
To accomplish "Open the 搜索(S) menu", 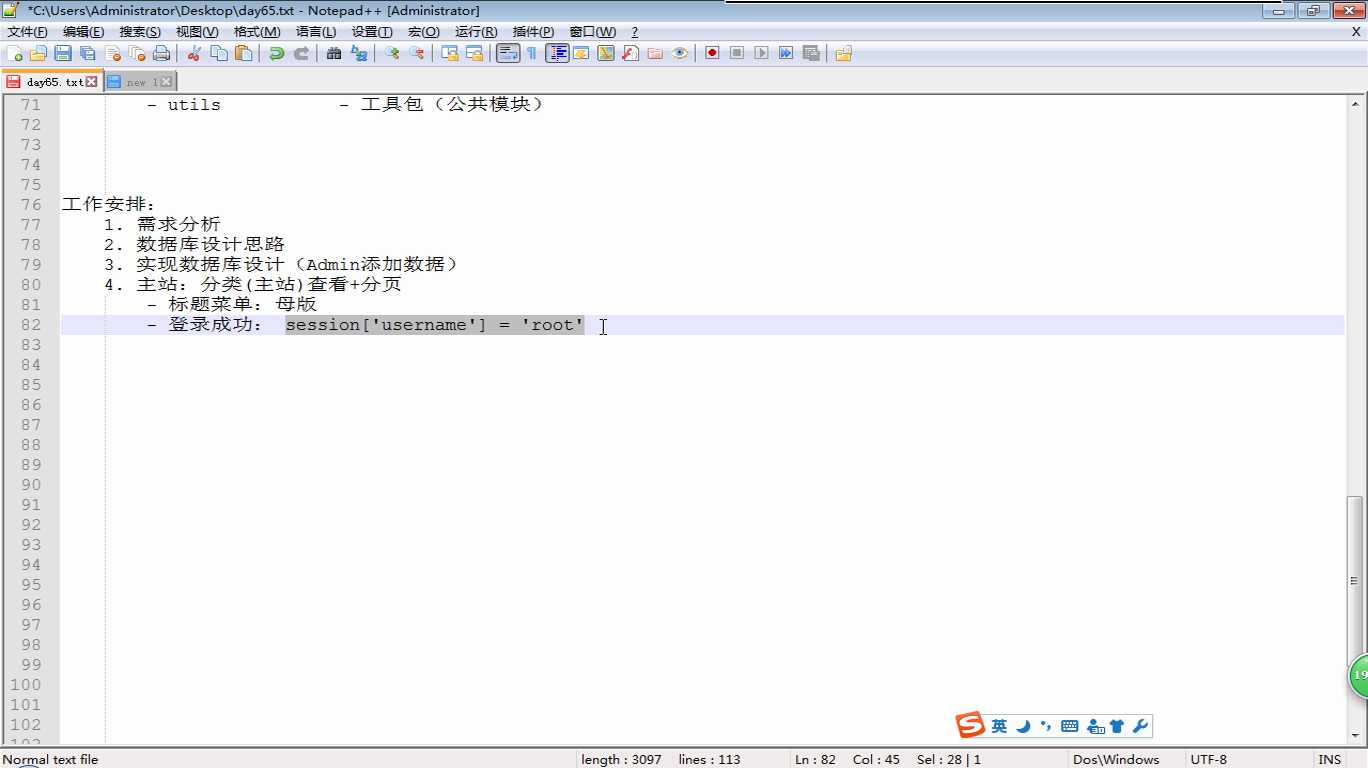I will coord(140,32).
